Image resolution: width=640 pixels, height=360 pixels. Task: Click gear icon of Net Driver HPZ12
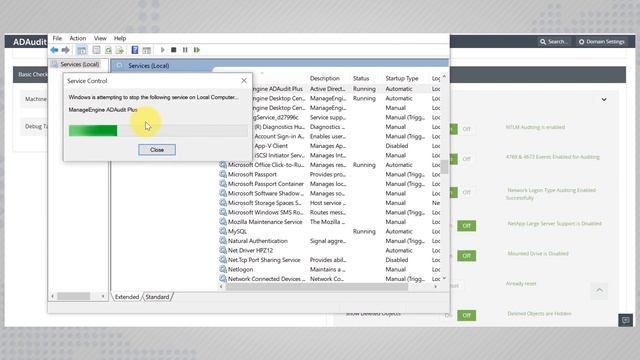(223, 250)
